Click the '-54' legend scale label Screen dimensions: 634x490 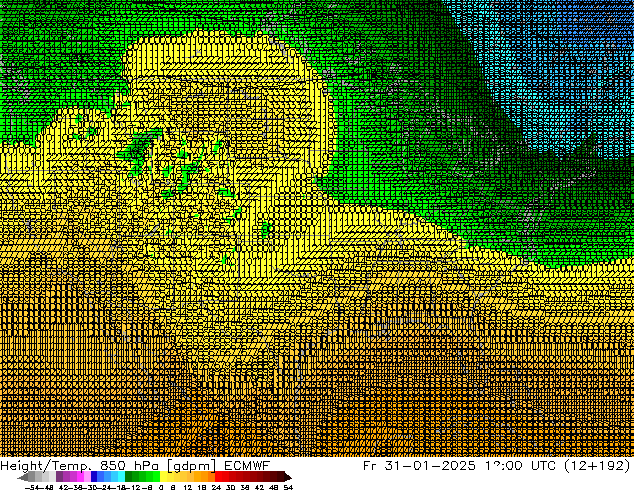pos(32,487)
